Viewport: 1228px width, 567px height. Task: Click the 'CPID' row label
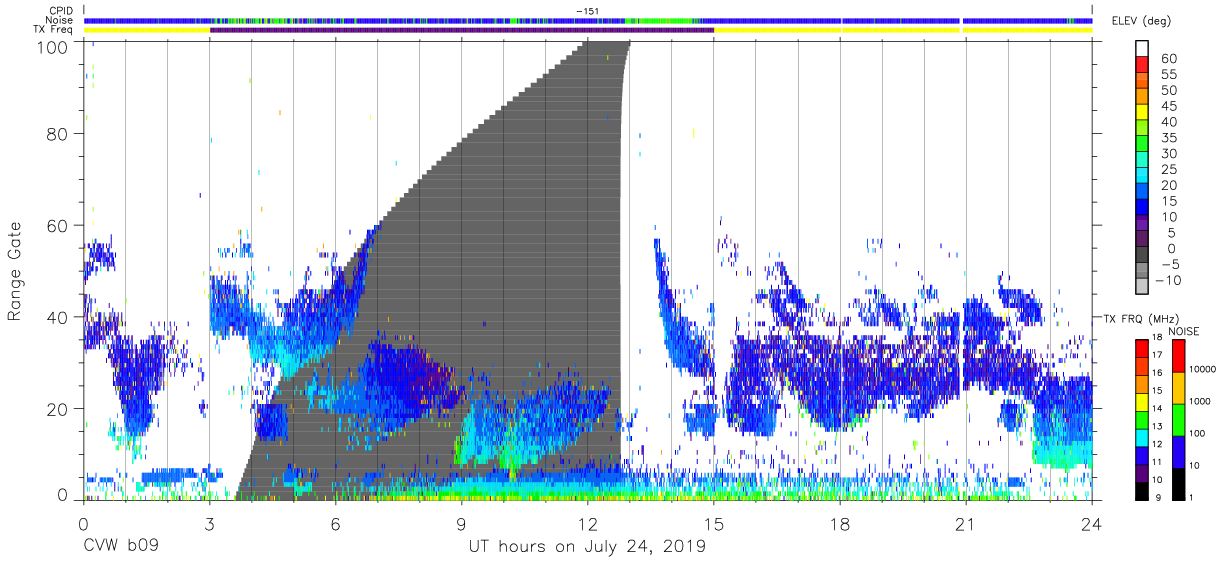tap(60, 10)
